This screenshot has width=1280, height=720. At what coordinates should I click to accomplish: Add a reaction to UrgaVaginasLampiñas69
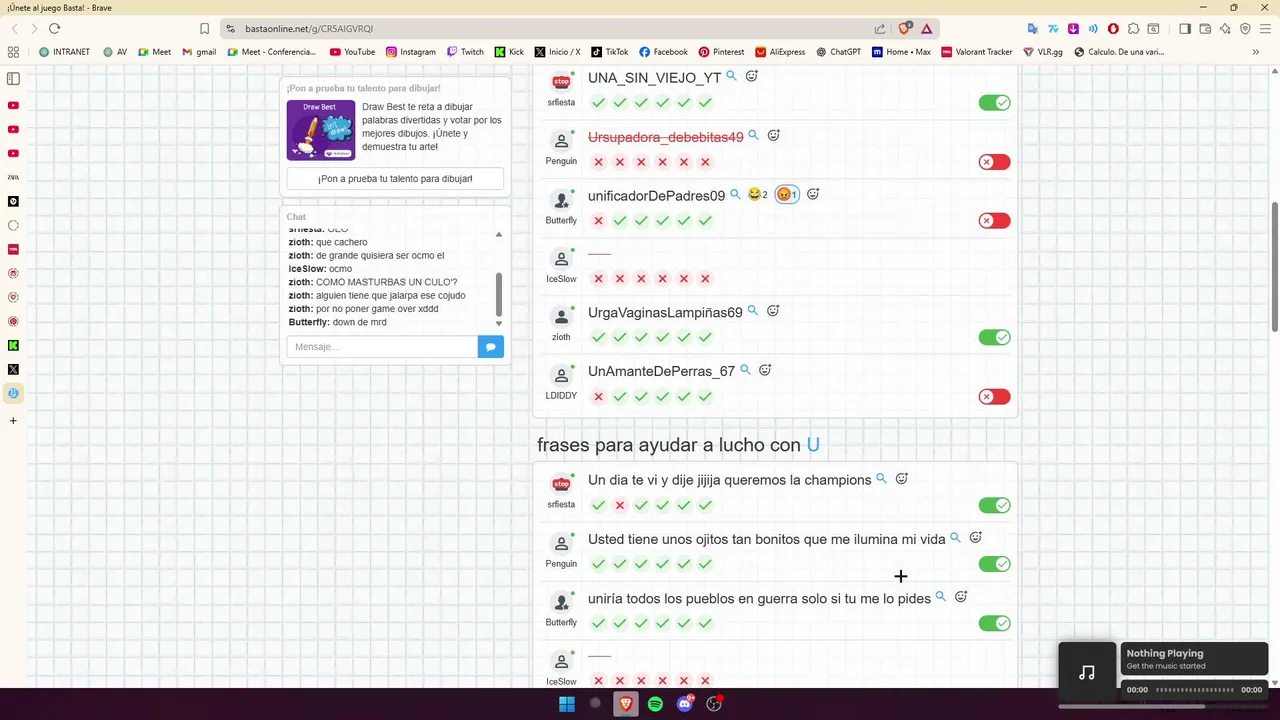[773, 311]
